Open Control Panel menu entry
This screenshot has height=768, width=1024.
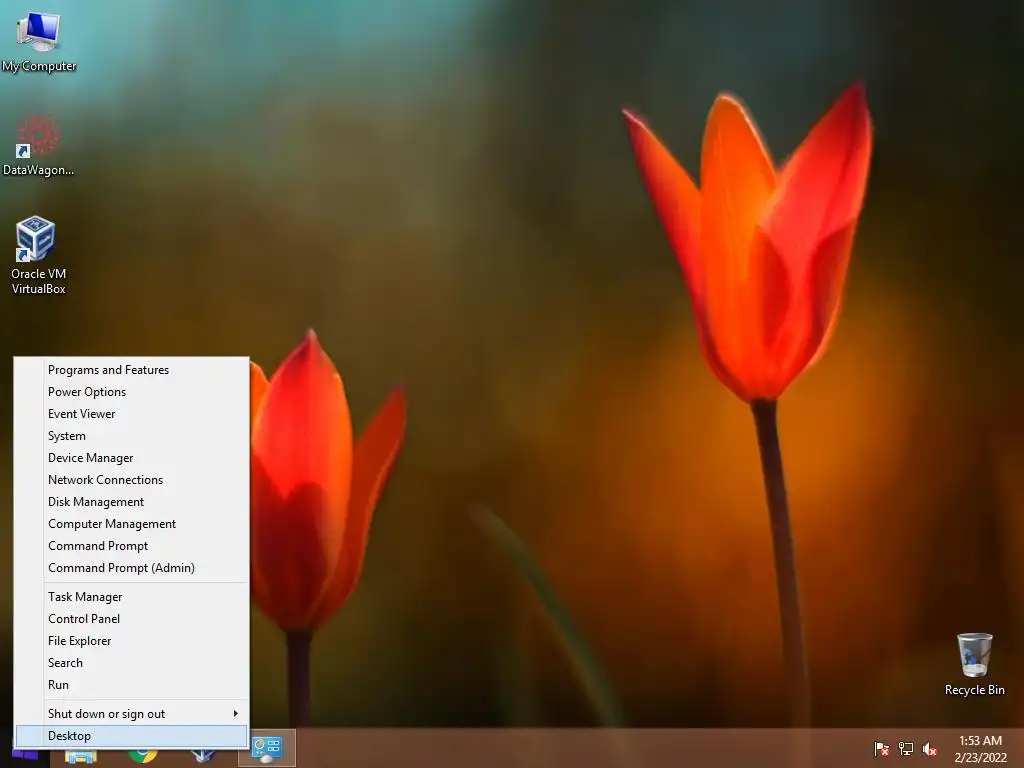coord(131,619)
